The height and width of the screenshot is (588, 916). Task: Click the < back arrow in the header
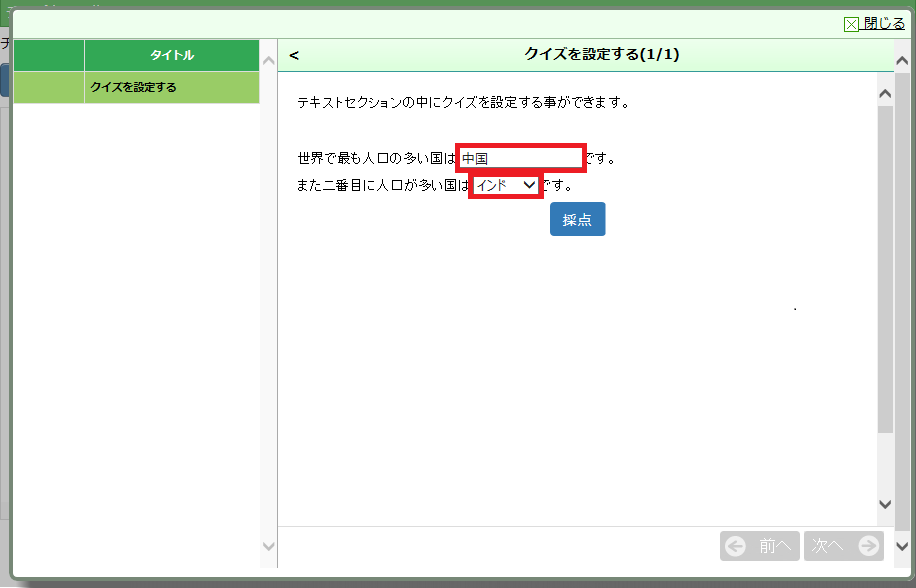click(x=294, y=55)
